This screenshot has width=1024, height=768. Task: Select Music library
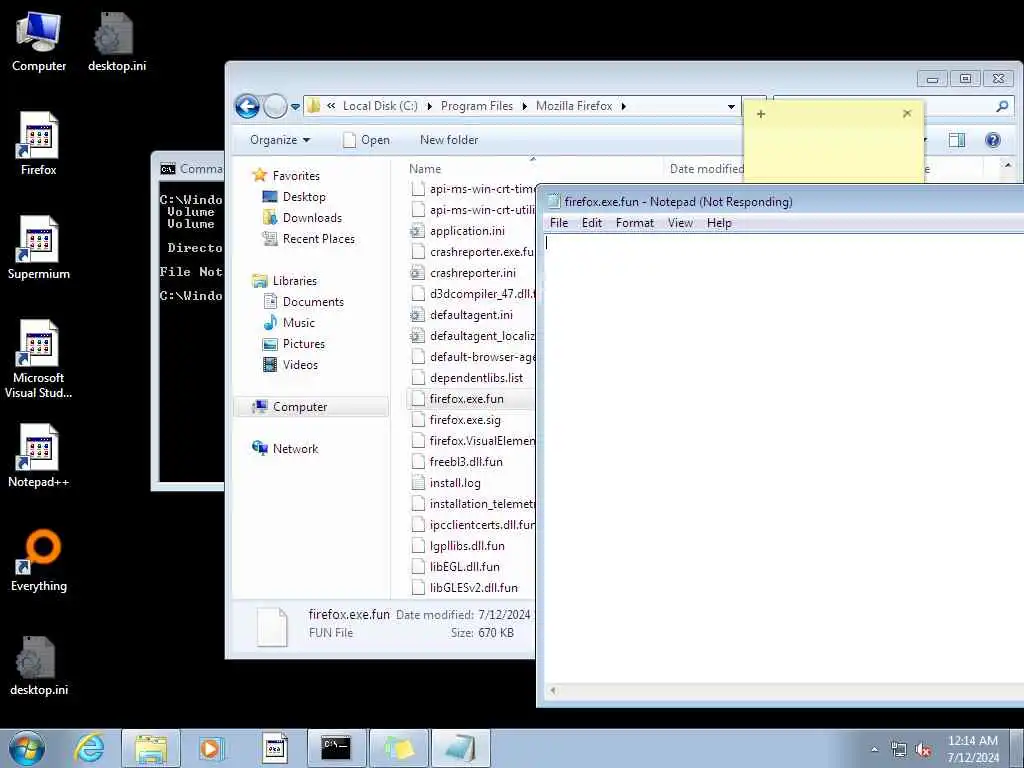[298, 323]
